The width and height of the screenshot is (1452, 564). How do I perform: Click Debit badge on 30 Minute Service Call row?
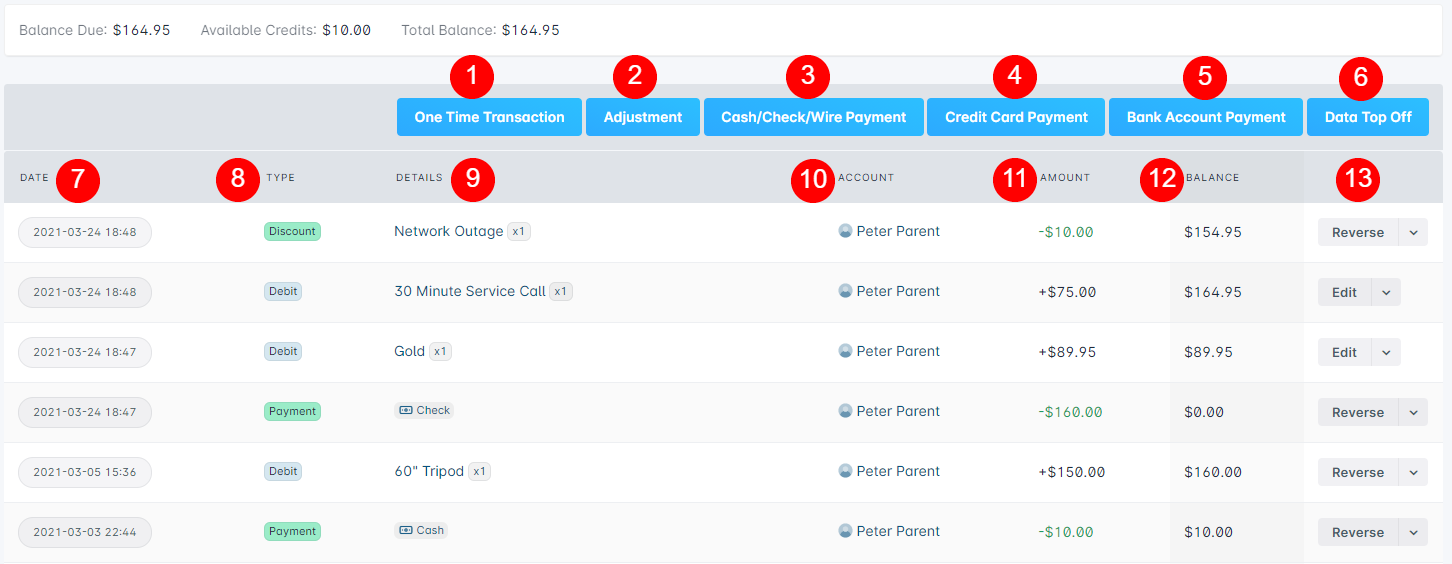(x=283, y=291)
